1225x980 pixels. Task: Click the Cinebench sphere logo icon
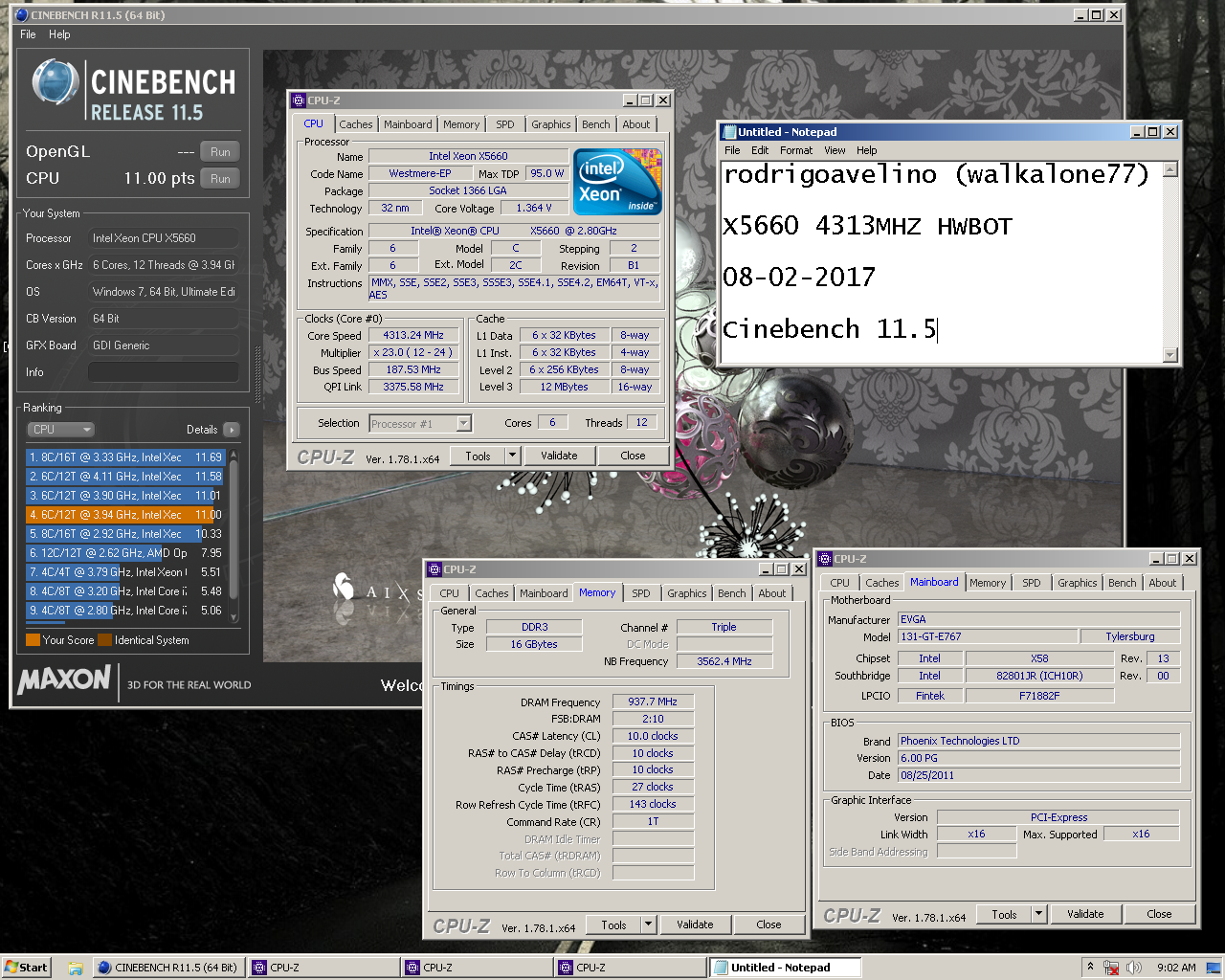click(x=55, y=82)
